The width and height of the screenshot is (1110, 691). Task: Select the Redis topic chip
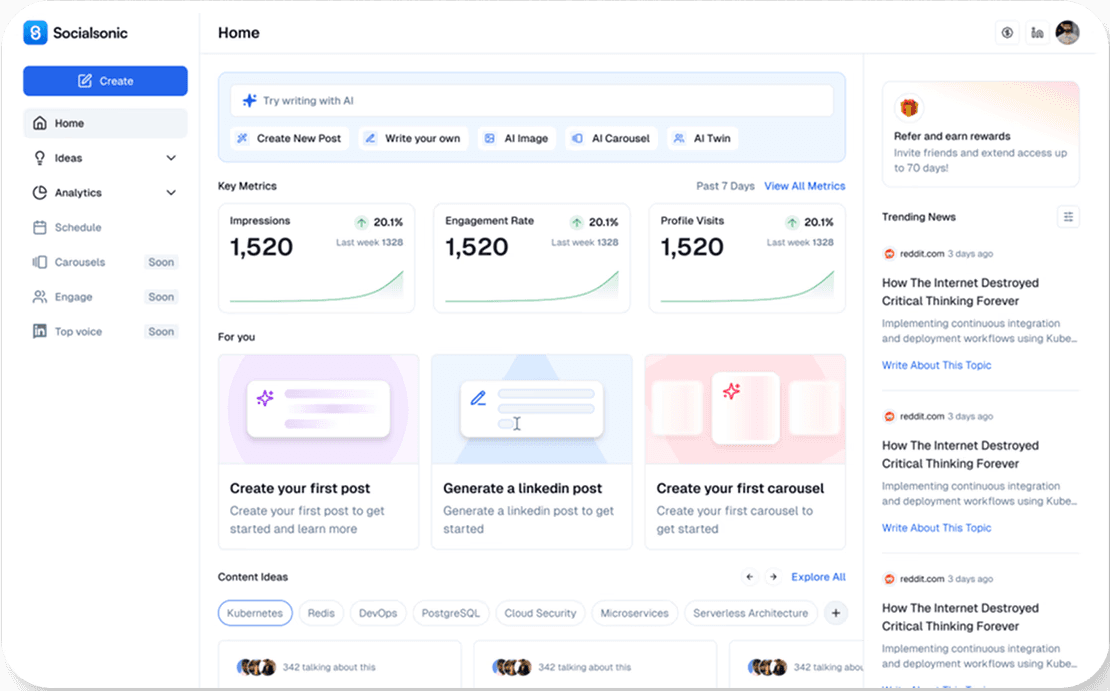(x=321, y=613)
